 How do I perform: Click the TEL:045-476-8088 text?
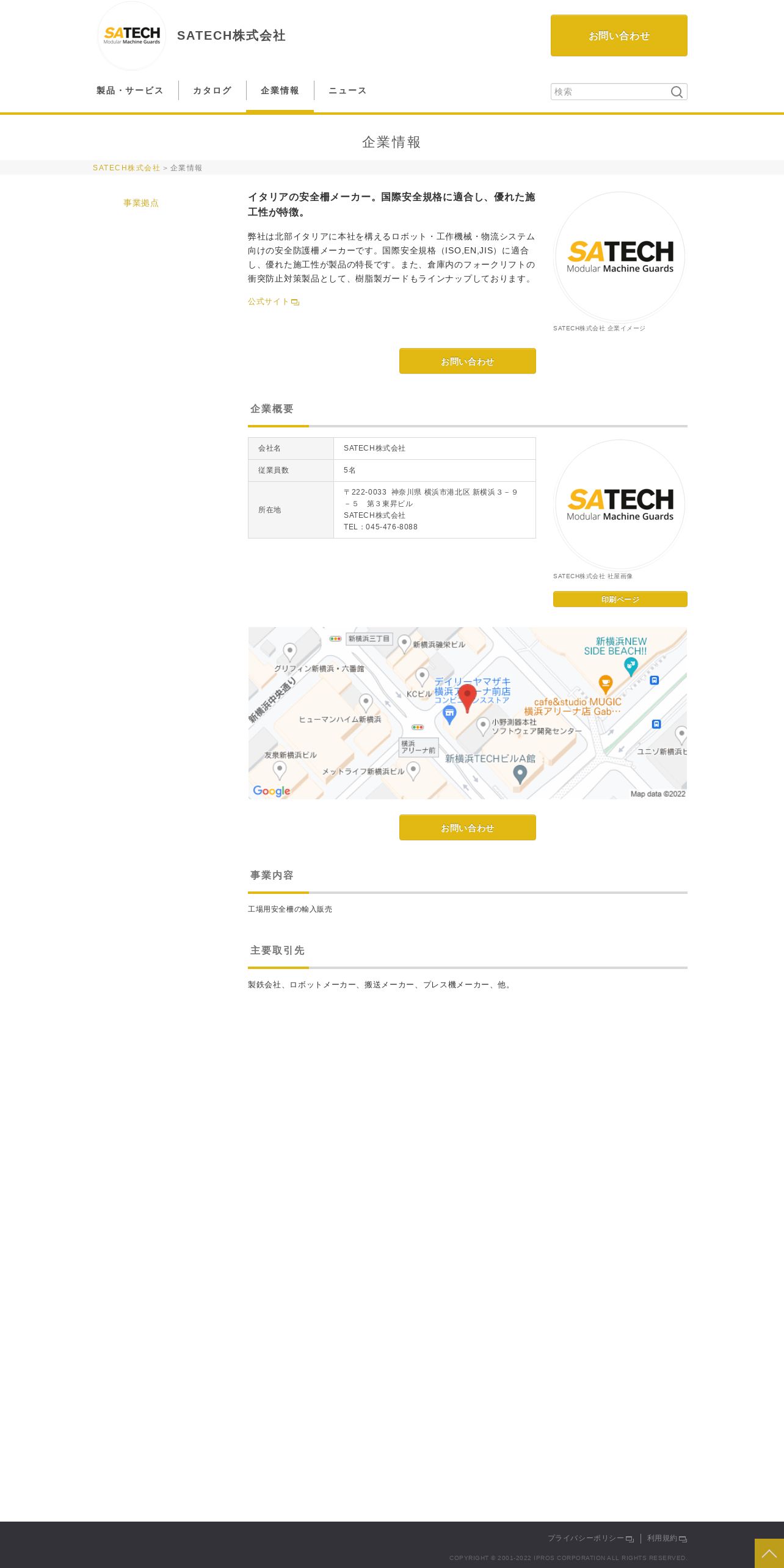point(380,527)
